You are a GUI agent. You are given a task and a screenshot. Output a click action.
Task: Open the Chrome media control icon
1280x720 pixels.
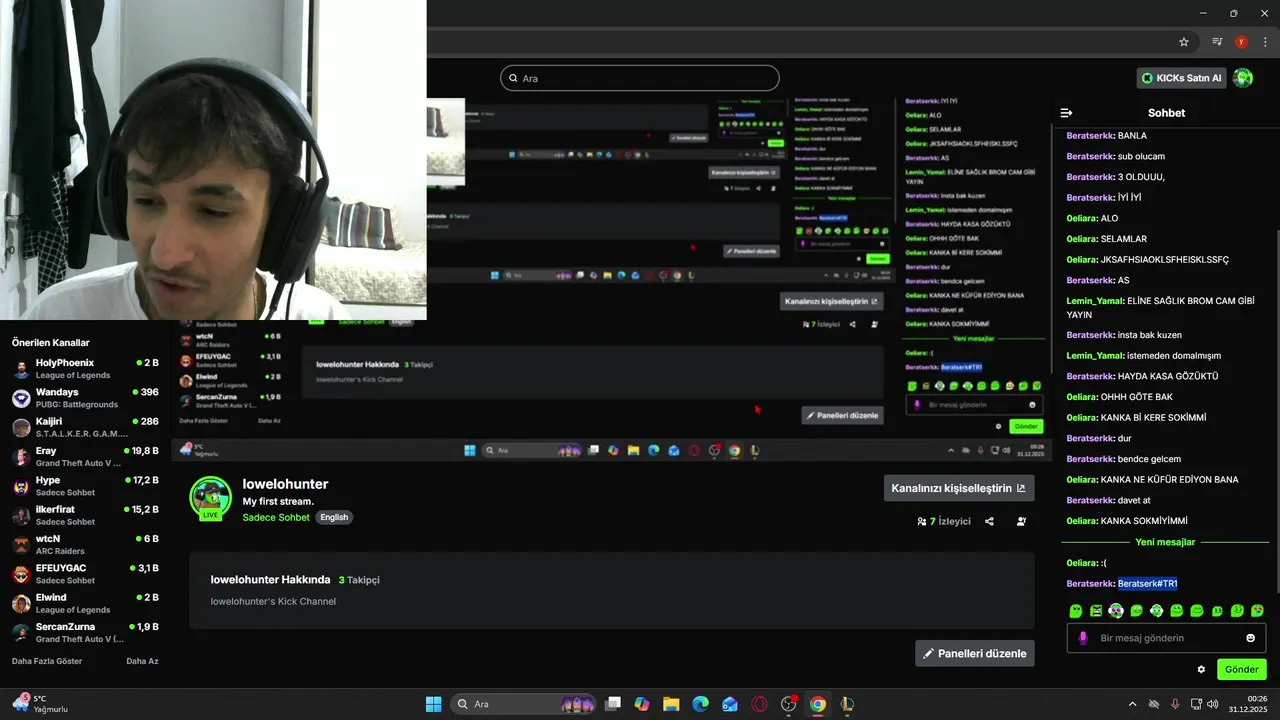click(1217, 42)
